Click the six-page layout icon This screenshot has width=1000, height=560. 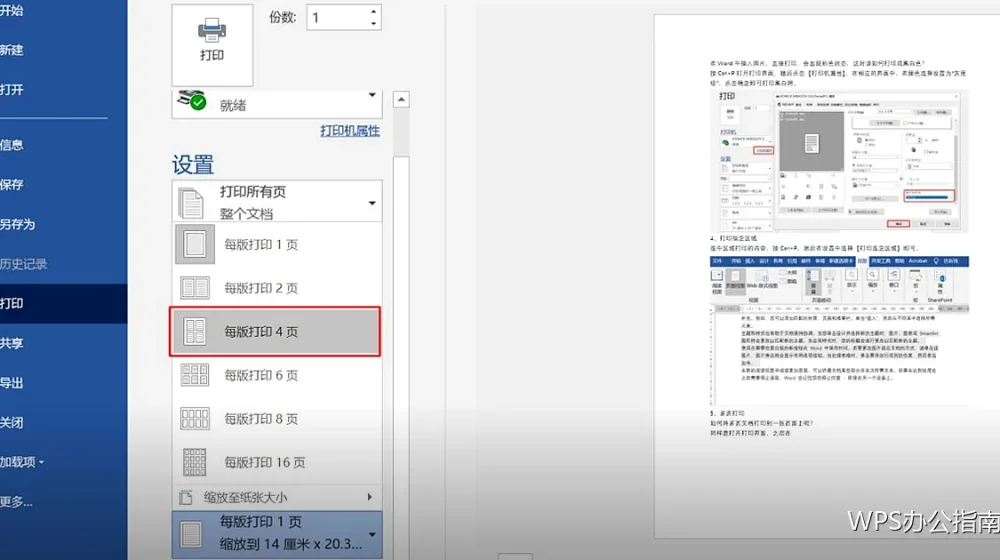(195, 375)
